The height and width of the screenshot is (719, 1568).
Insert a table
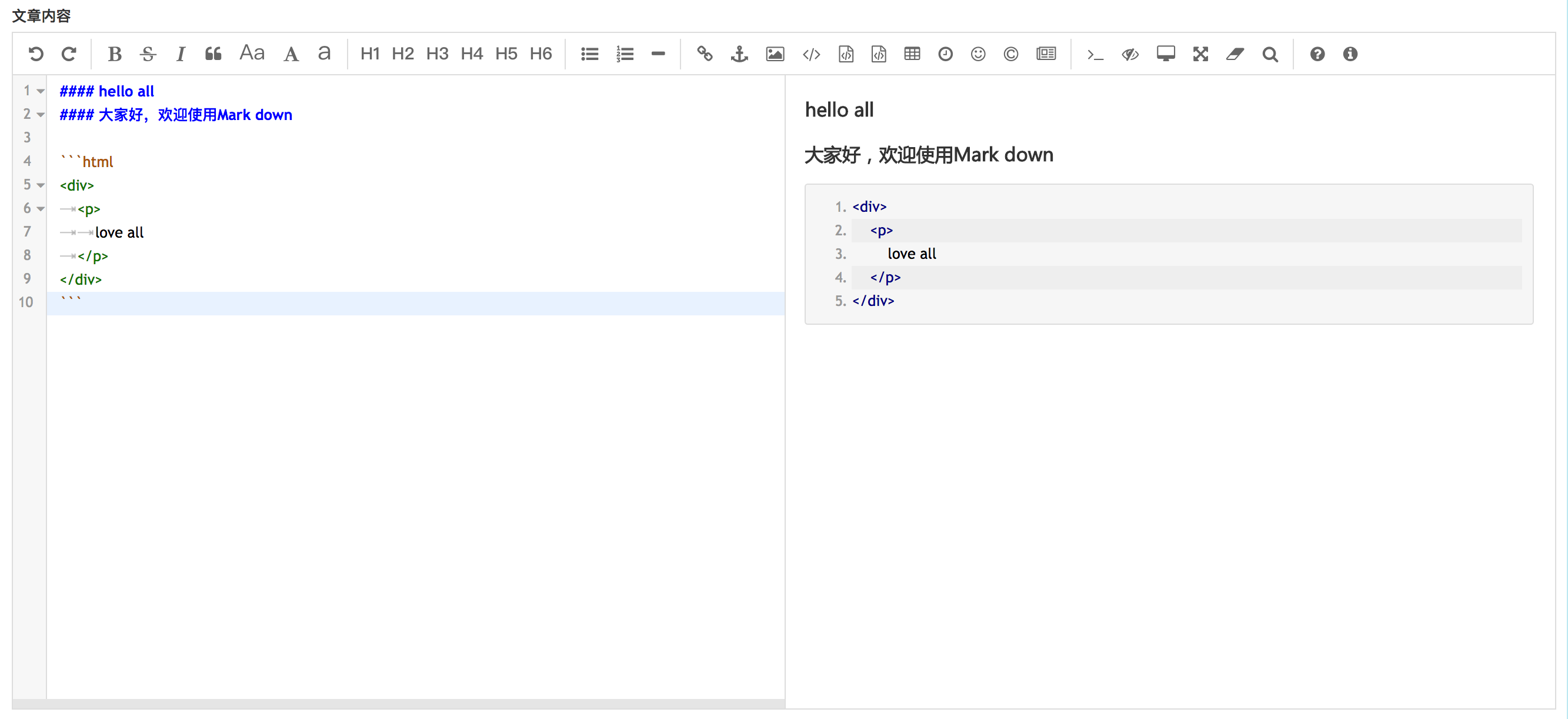click(912, 54)
